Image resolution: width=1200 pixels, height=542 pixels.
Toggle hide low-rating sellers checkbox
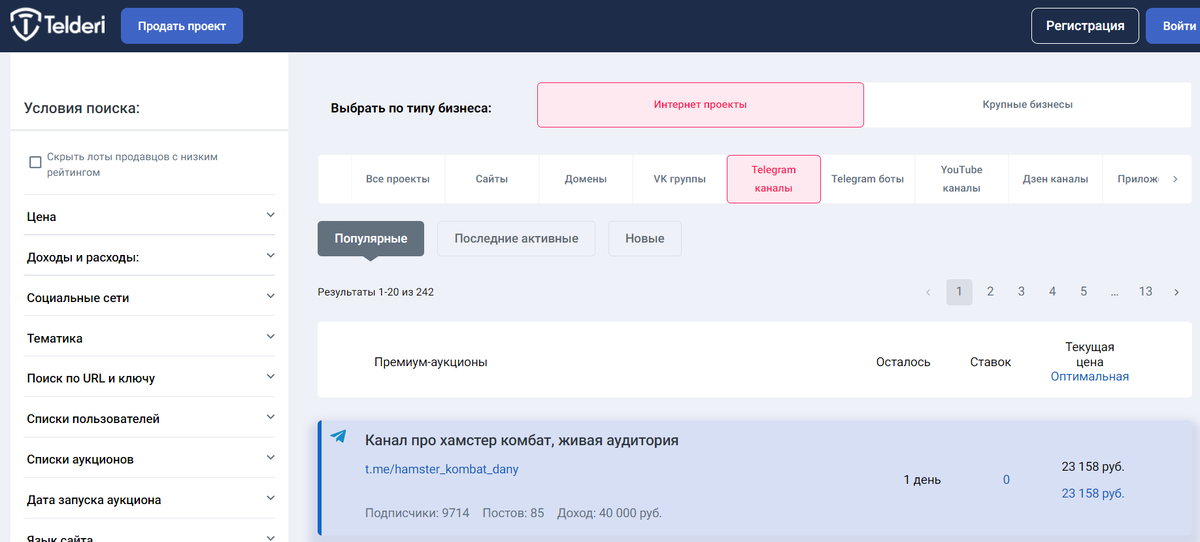pos(35,162)
